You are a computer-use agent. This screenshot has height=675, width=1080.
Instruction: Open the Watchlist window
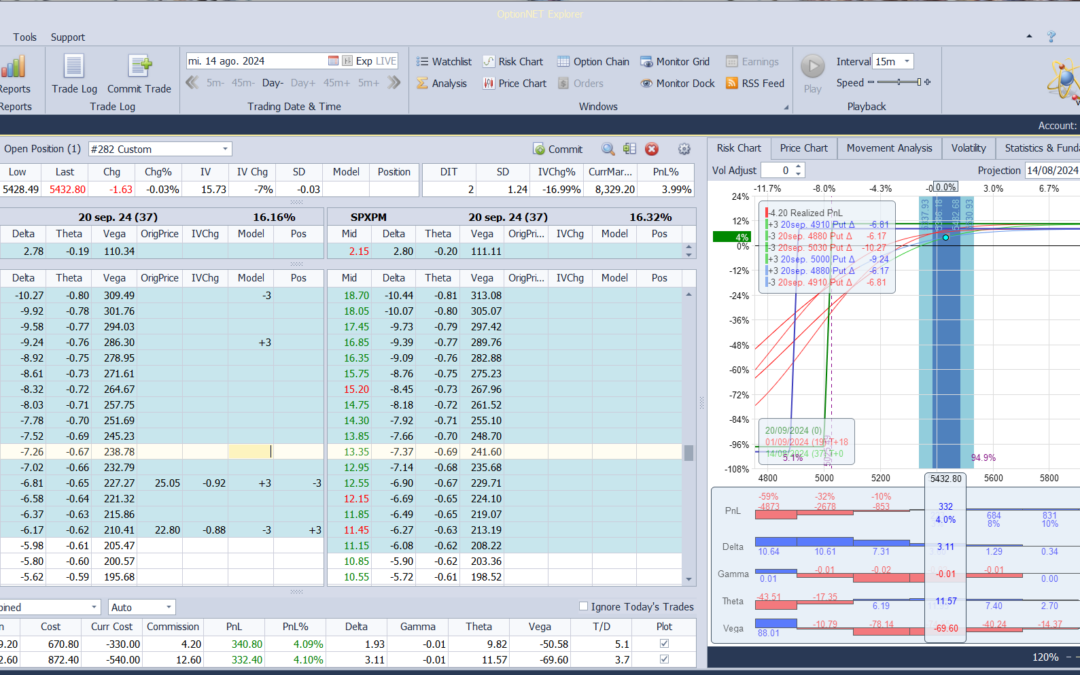coord(443,62)
